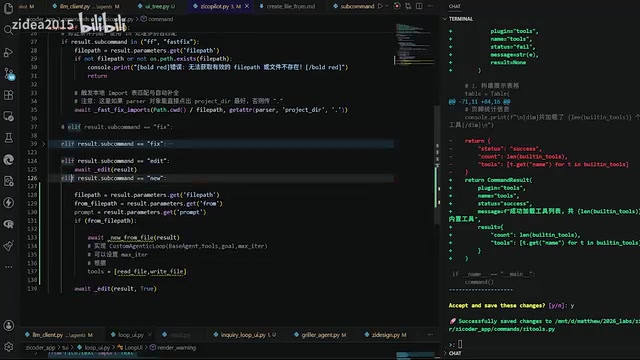Open the Source Control view with badge

coord(9,74)
